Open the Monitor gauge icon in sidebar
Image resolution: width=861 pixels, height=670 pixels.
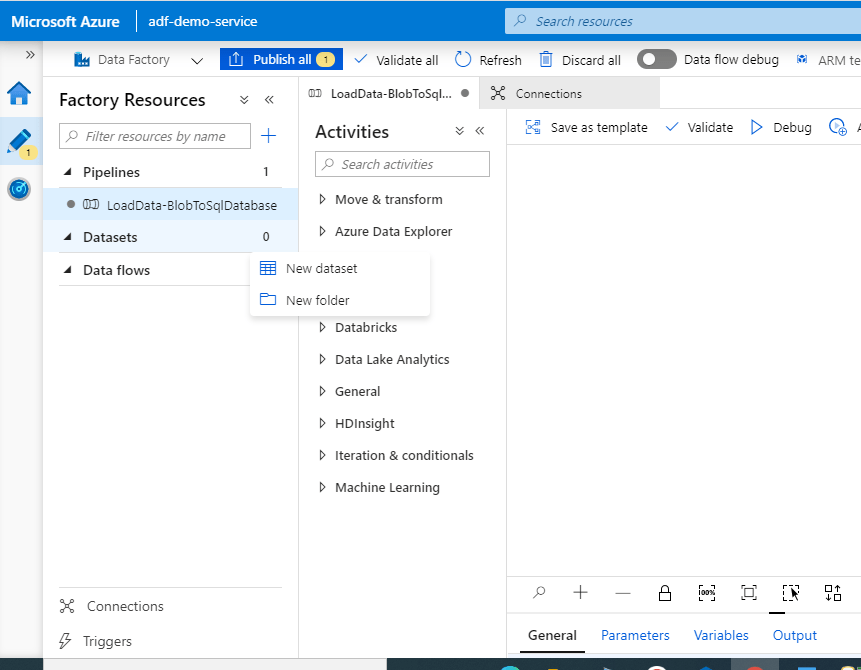click(19, 189)
